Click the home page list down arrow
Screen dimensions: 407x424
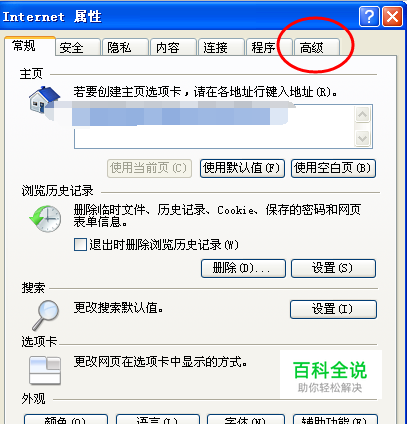point(362,138)
